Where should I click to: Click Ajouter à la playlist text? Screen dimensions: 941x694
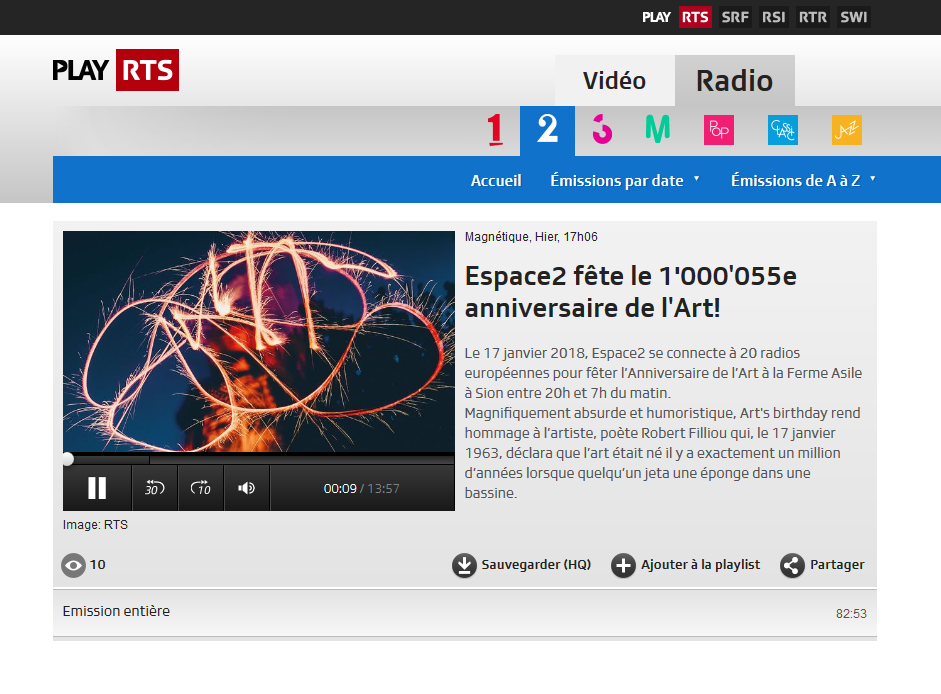tap(700, 564)
